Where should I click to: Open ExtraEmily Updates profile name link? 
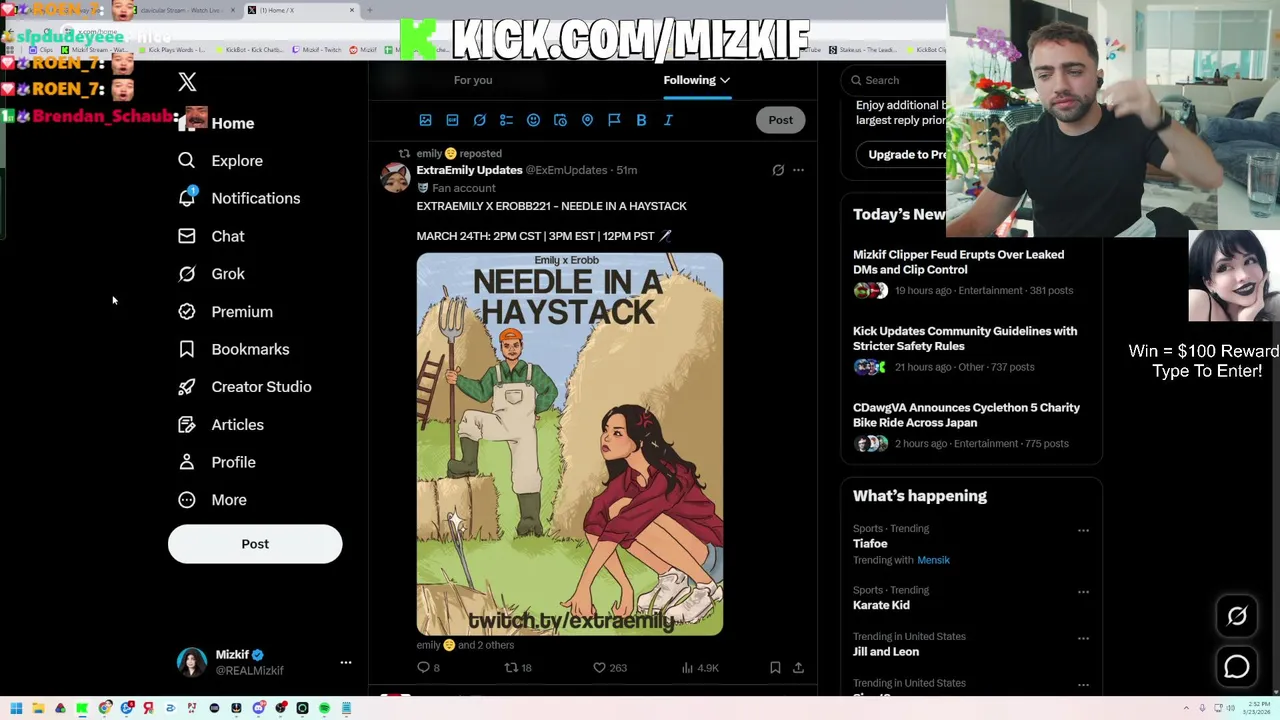pos(469,170)
